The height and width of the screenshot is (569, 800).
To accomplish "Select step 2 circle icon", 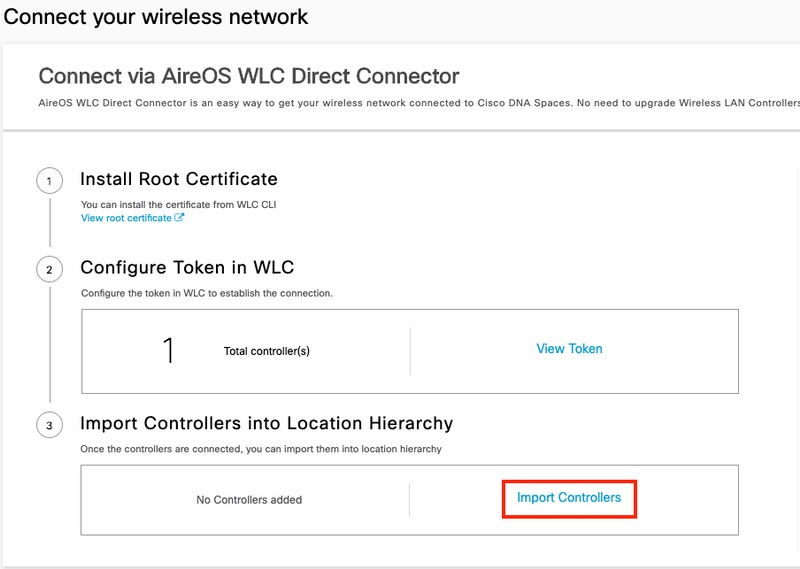I will click(49, 269).
